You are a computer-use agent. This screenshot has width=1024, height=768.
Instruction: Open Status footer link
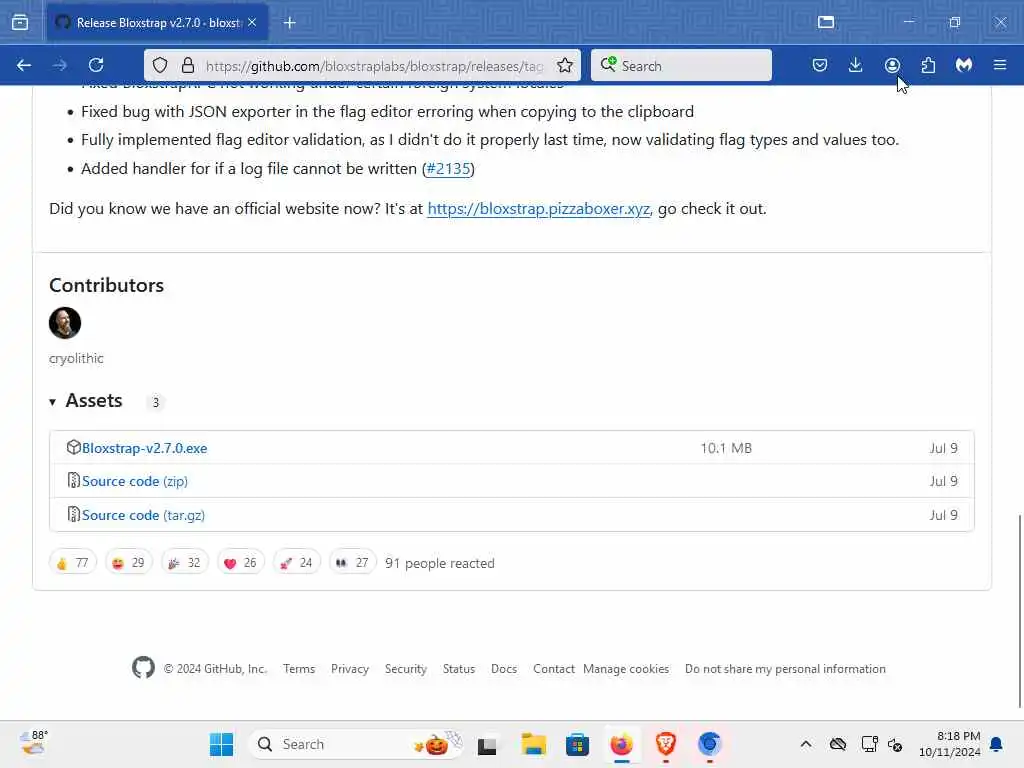tap(458, 669)
